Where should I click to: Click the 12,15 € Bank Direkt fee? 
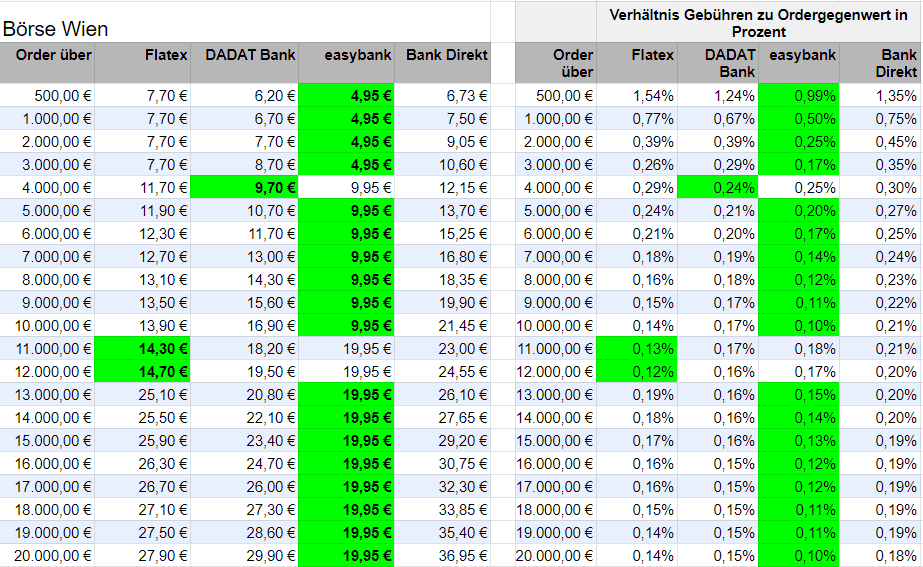(442, 187)
